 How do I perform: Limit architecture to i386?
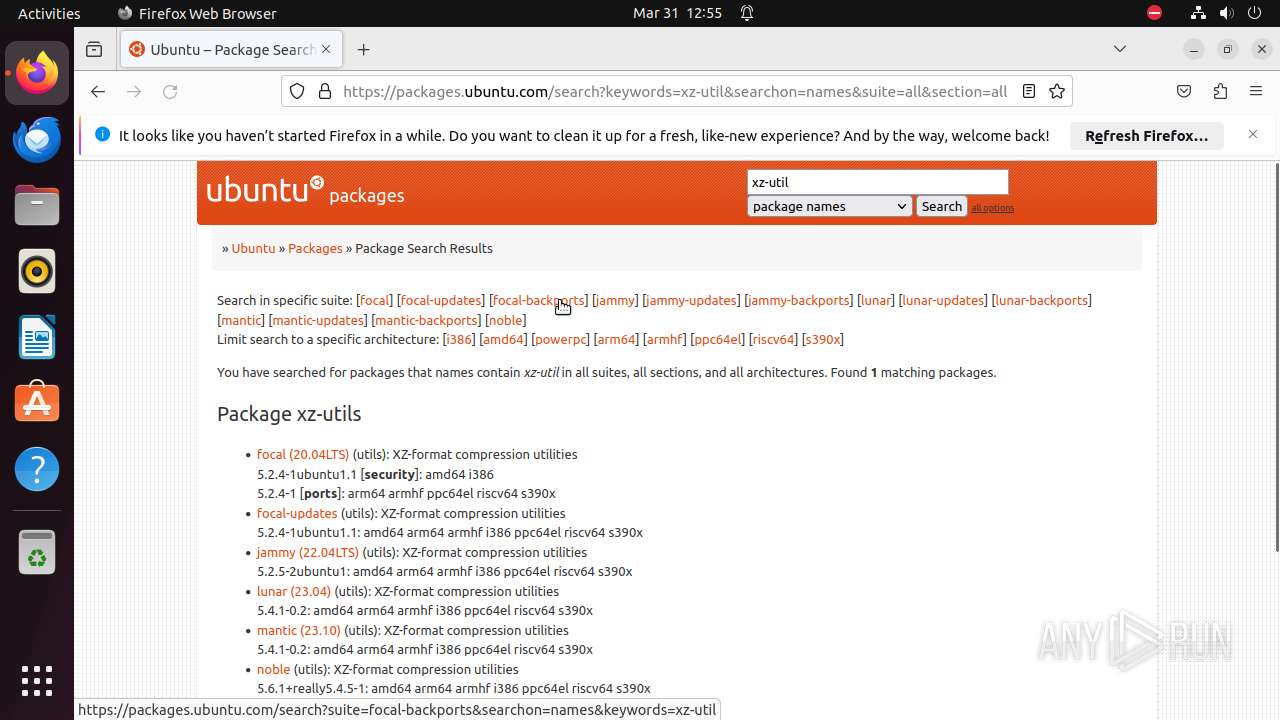(x=459, y=339)
